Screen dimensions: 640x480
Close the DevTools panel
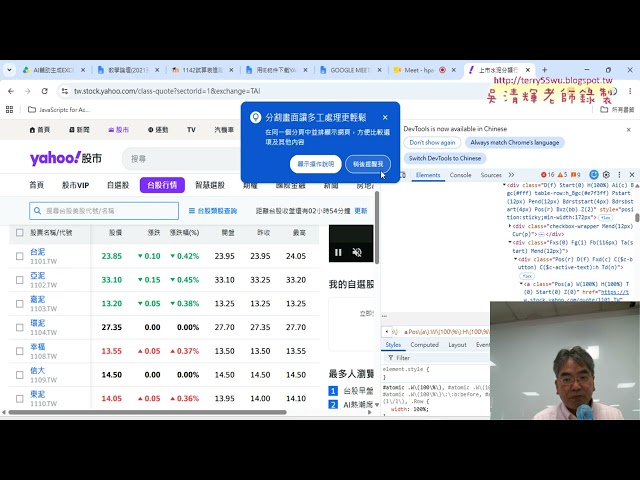click(x=632, y=175)
